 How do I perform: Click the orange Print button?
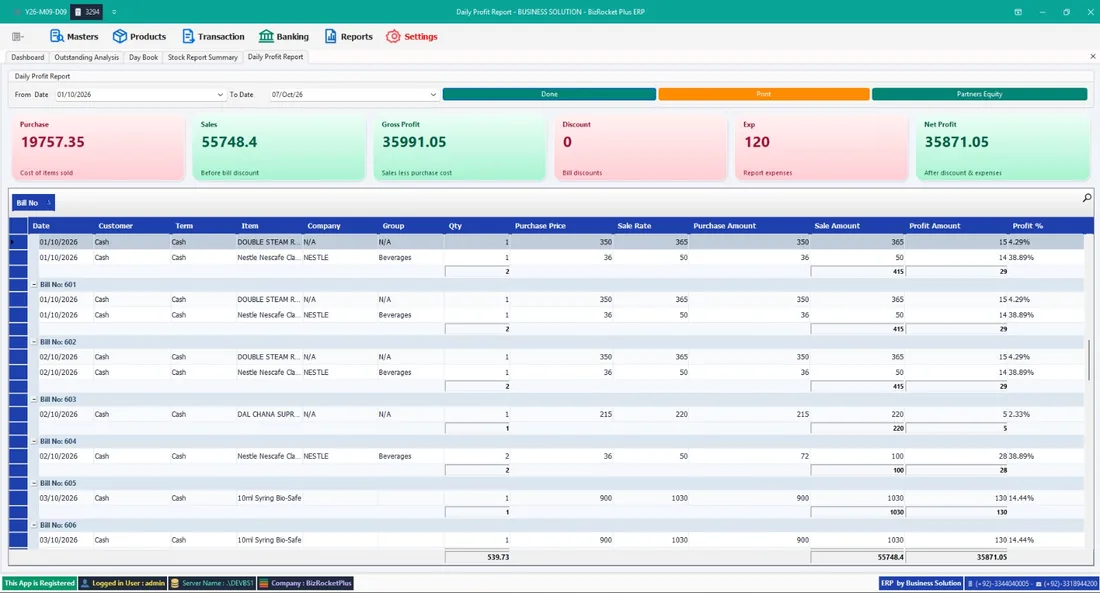763,94
